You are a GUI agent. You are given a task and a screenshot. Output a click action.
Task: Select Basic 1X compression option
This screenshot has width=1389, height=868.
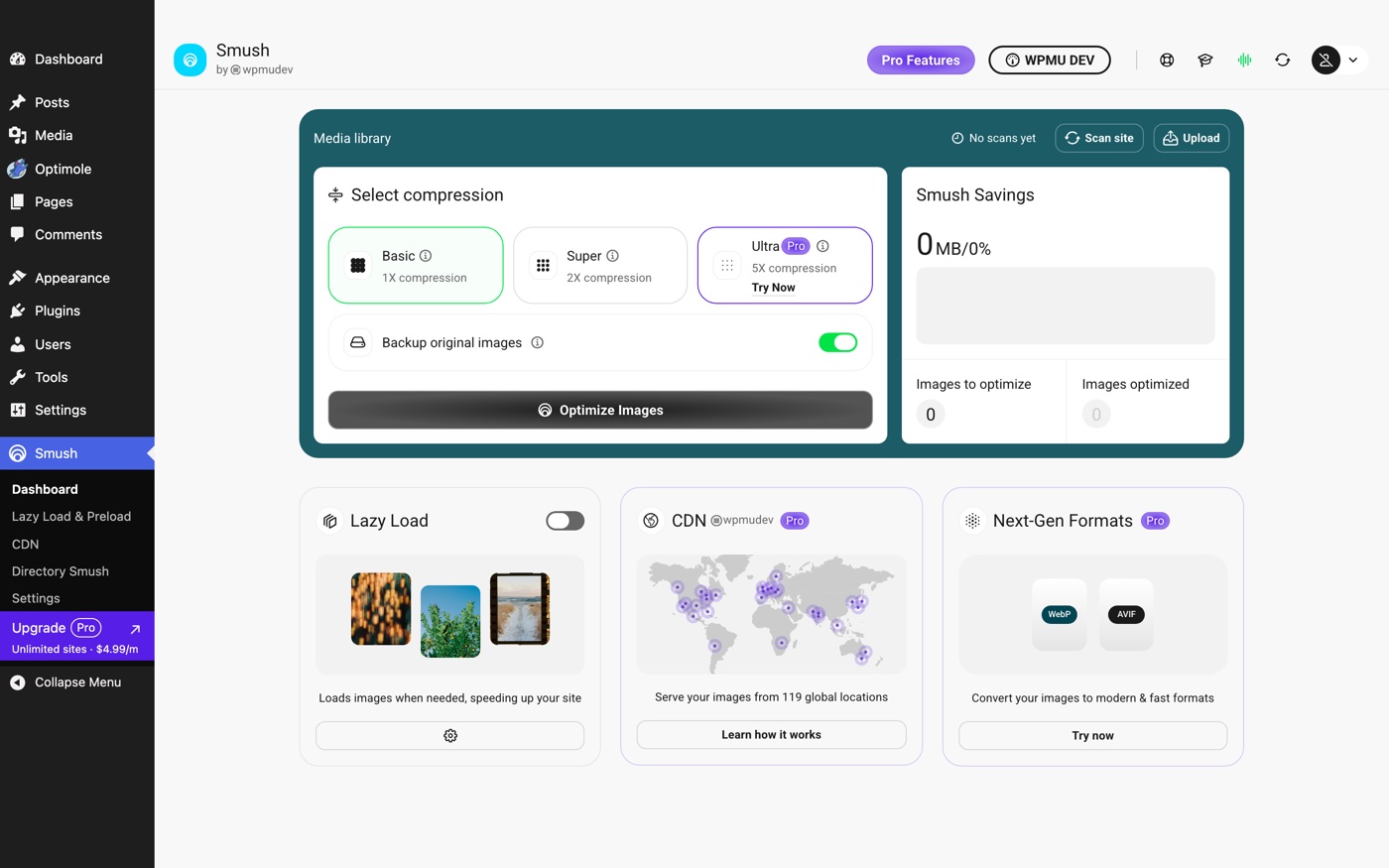coord(416,266)
